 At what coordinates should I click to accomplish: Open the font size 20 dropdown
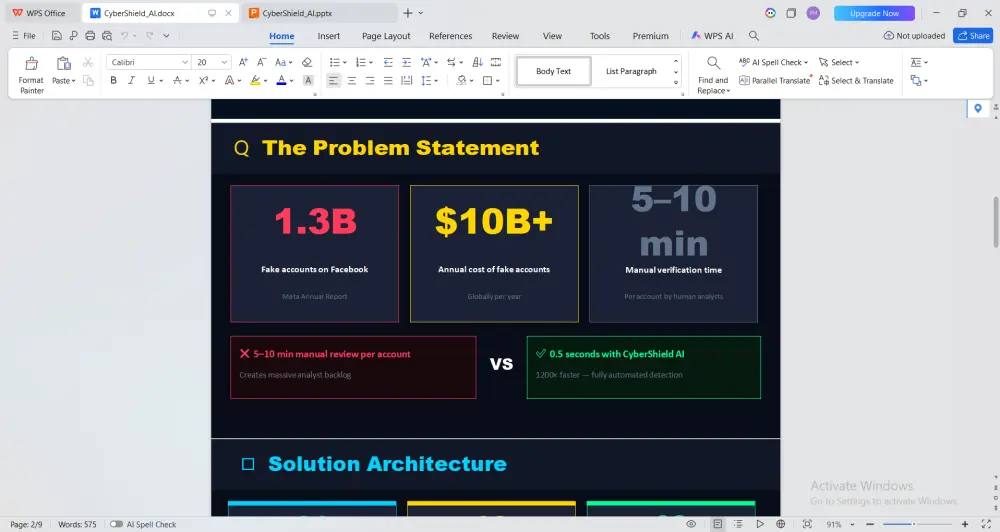(224, 62)
